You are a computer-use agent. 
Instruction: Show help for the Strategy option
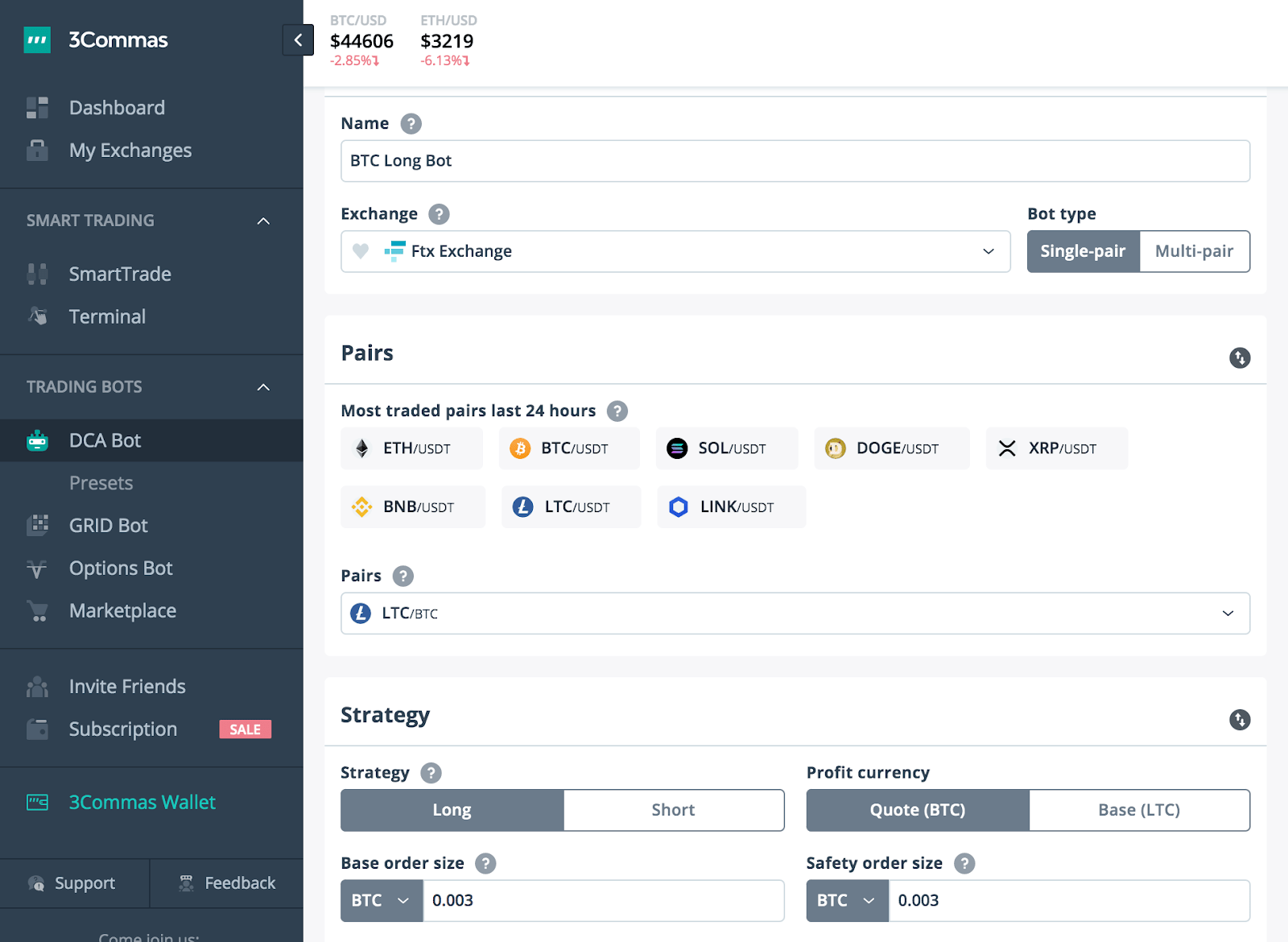pos(431,773)
